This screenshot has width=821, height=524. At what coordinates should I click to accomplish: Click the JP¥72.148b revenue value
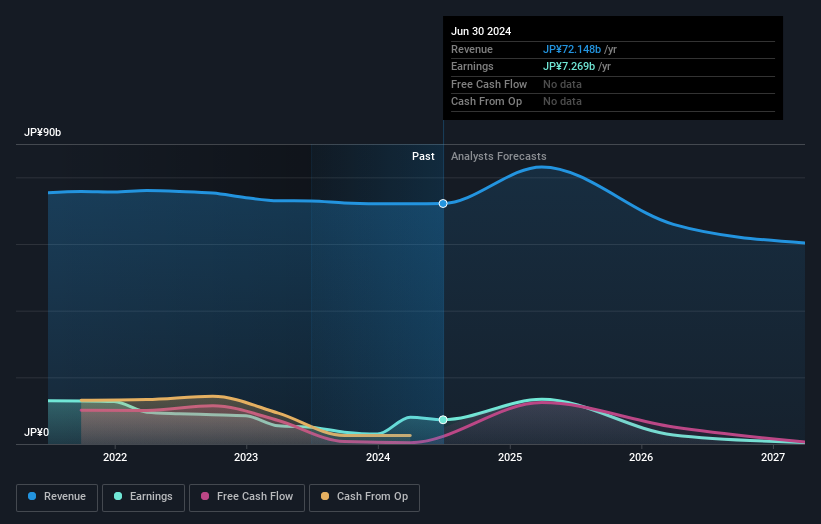click(x=572, y=49)
